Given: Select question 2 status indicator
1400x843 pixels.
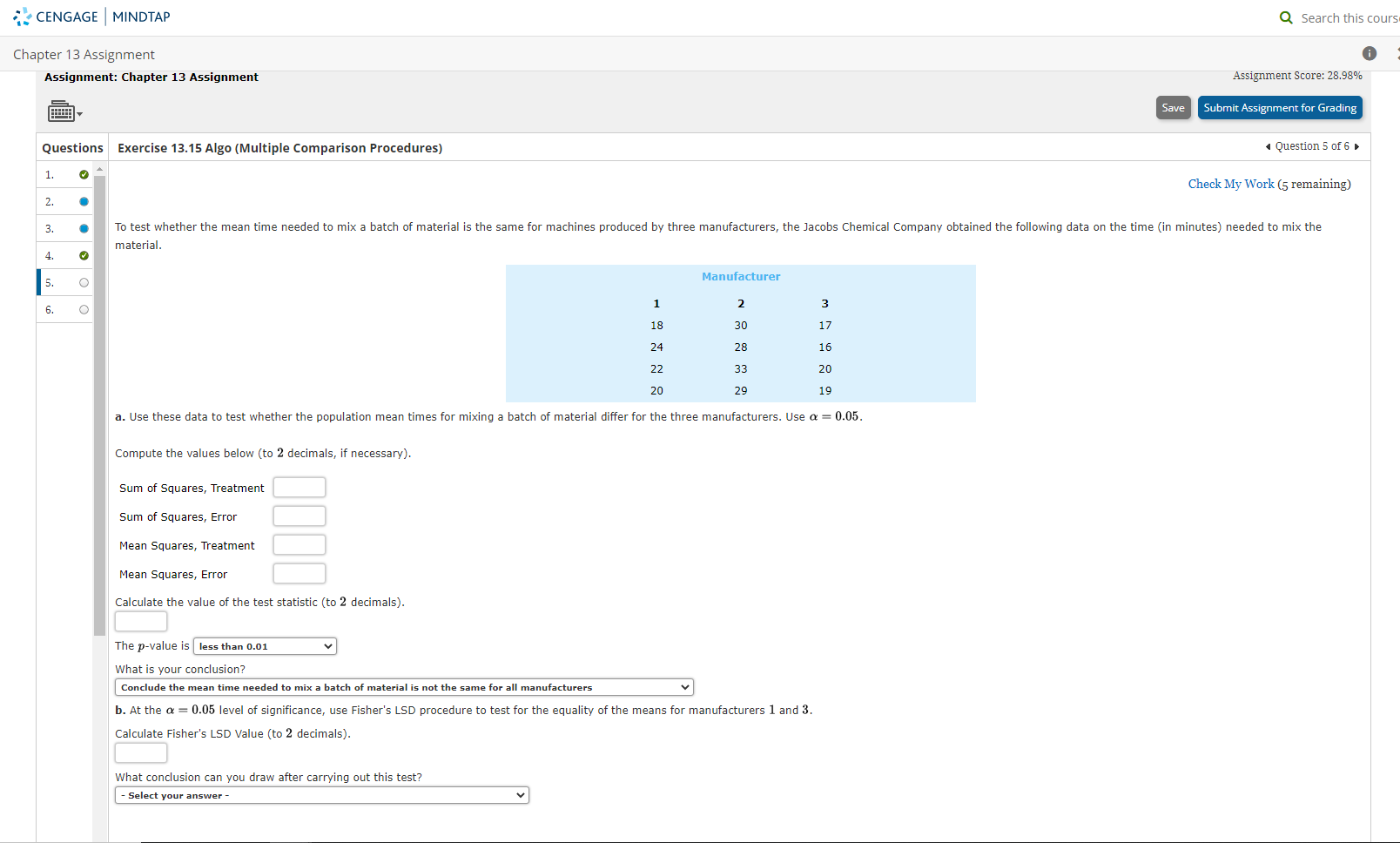Looking at the screenshot, I should 84,202.
